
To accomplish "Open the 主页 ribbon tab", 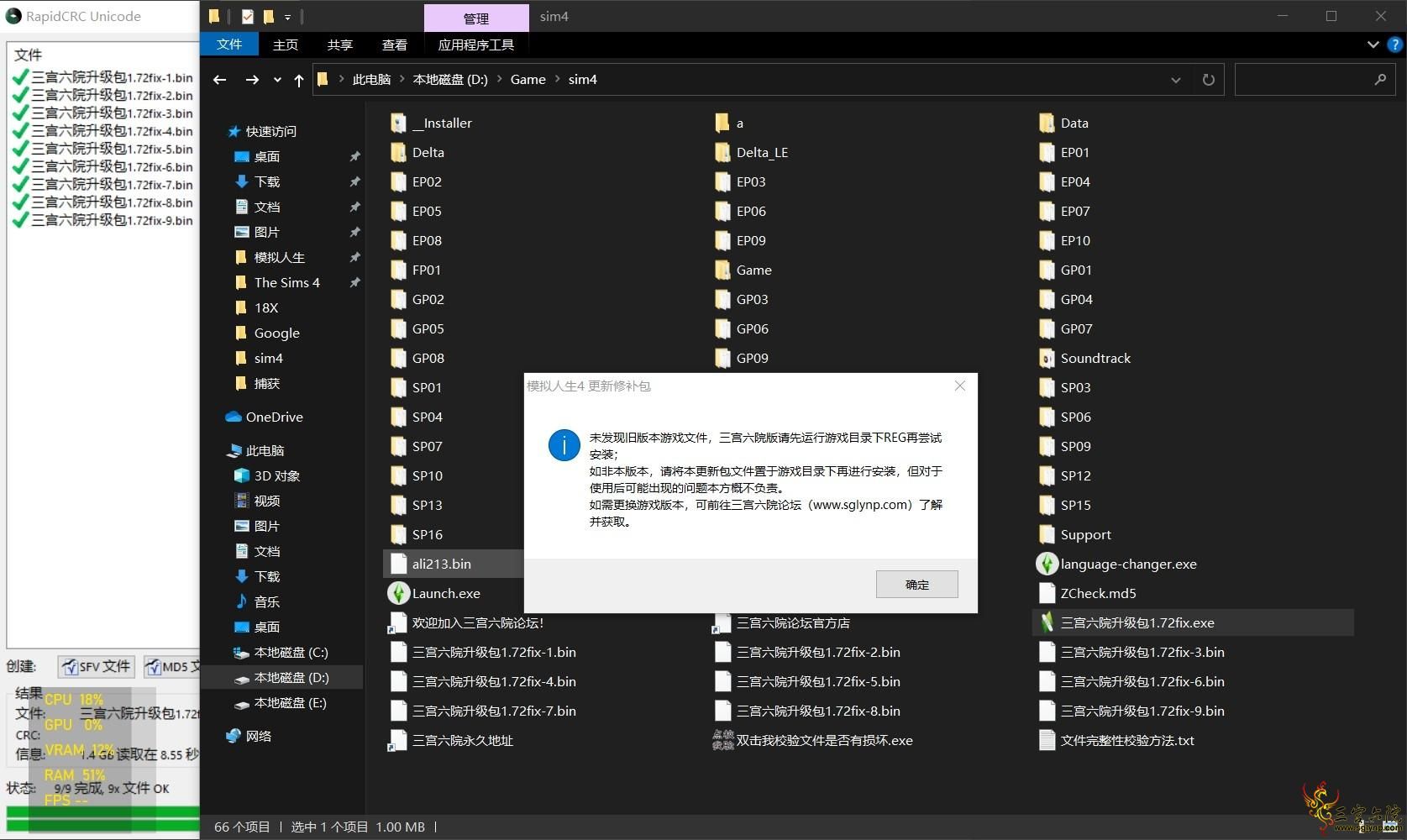I will 285,45.
